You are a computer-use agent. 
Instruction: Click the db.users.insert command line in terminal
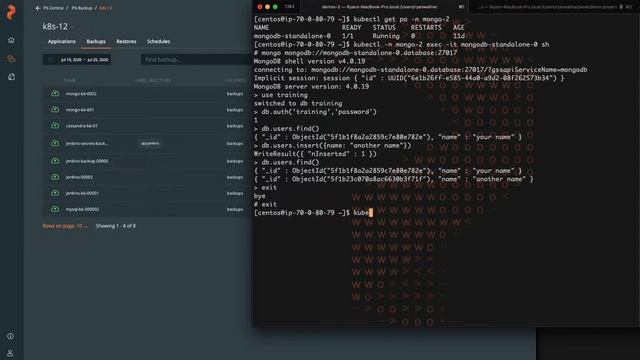coord(333,146)
